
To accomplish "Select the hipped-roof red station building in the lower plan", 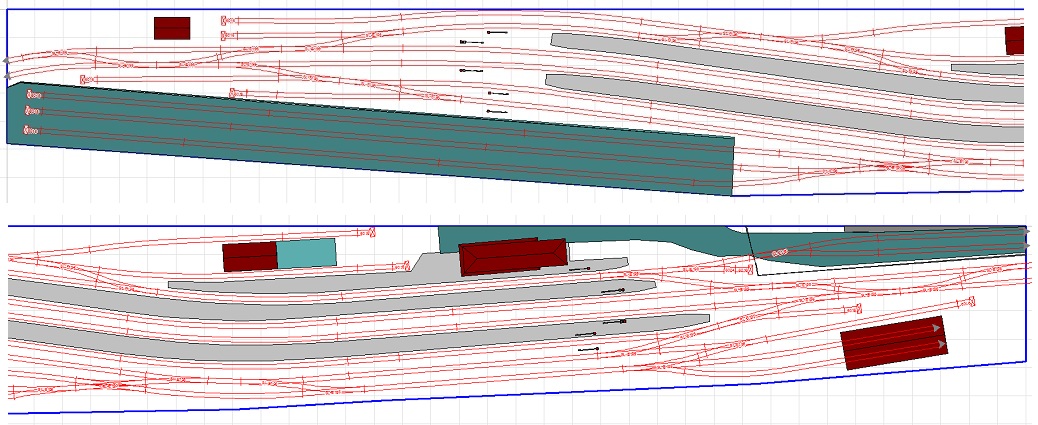I will pyautogui.click(x=511, y=257).
